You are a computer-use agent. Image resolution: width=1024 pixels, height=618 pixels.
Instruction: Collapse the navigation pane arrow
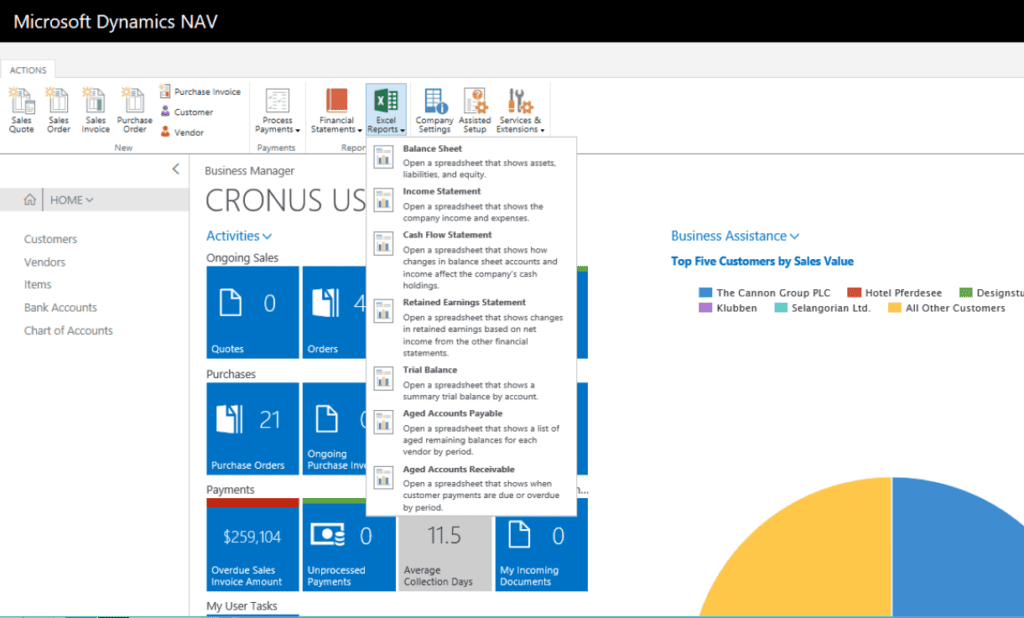176,169
